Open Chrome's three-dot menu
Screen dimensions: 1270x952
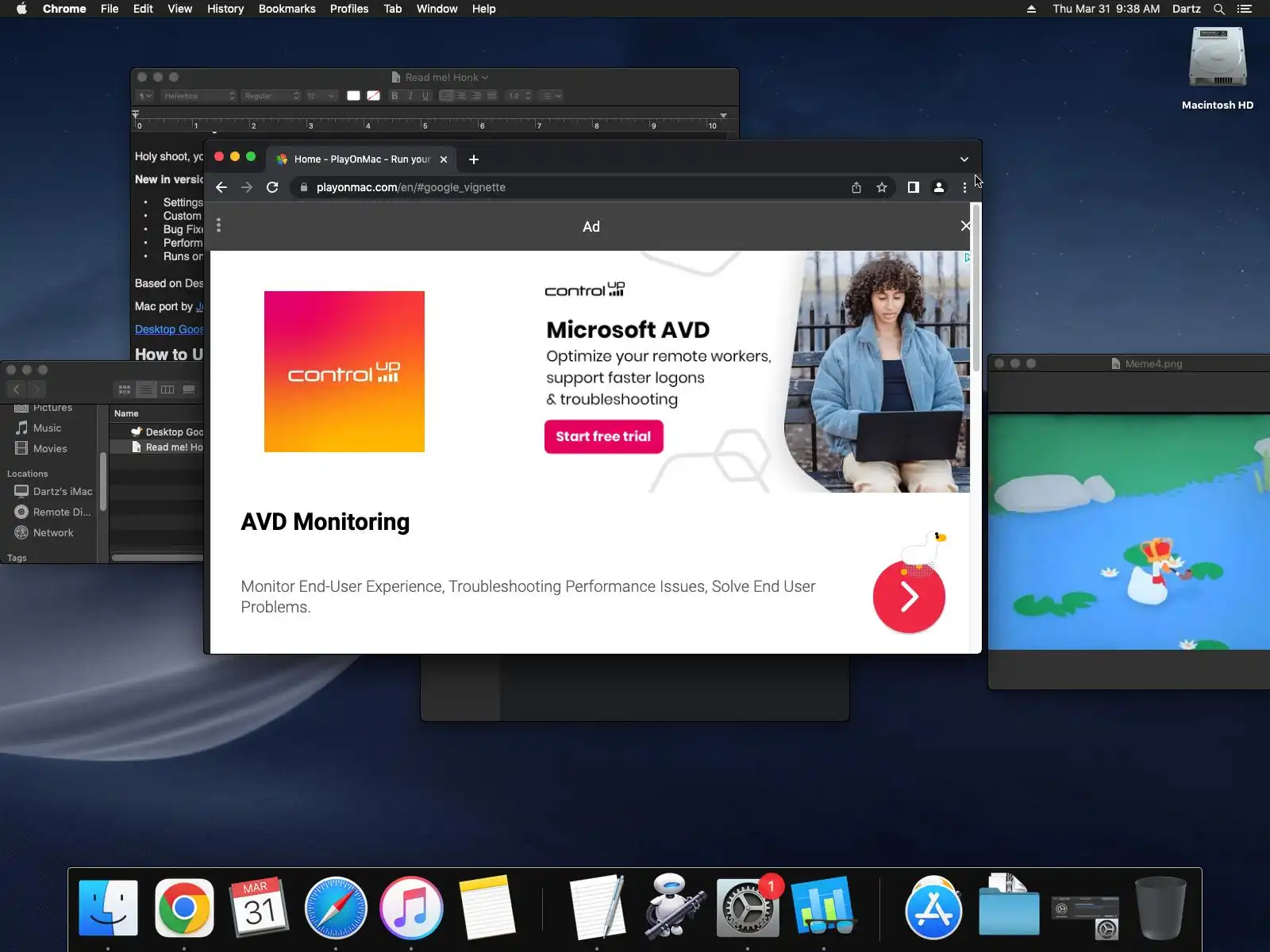964,187
